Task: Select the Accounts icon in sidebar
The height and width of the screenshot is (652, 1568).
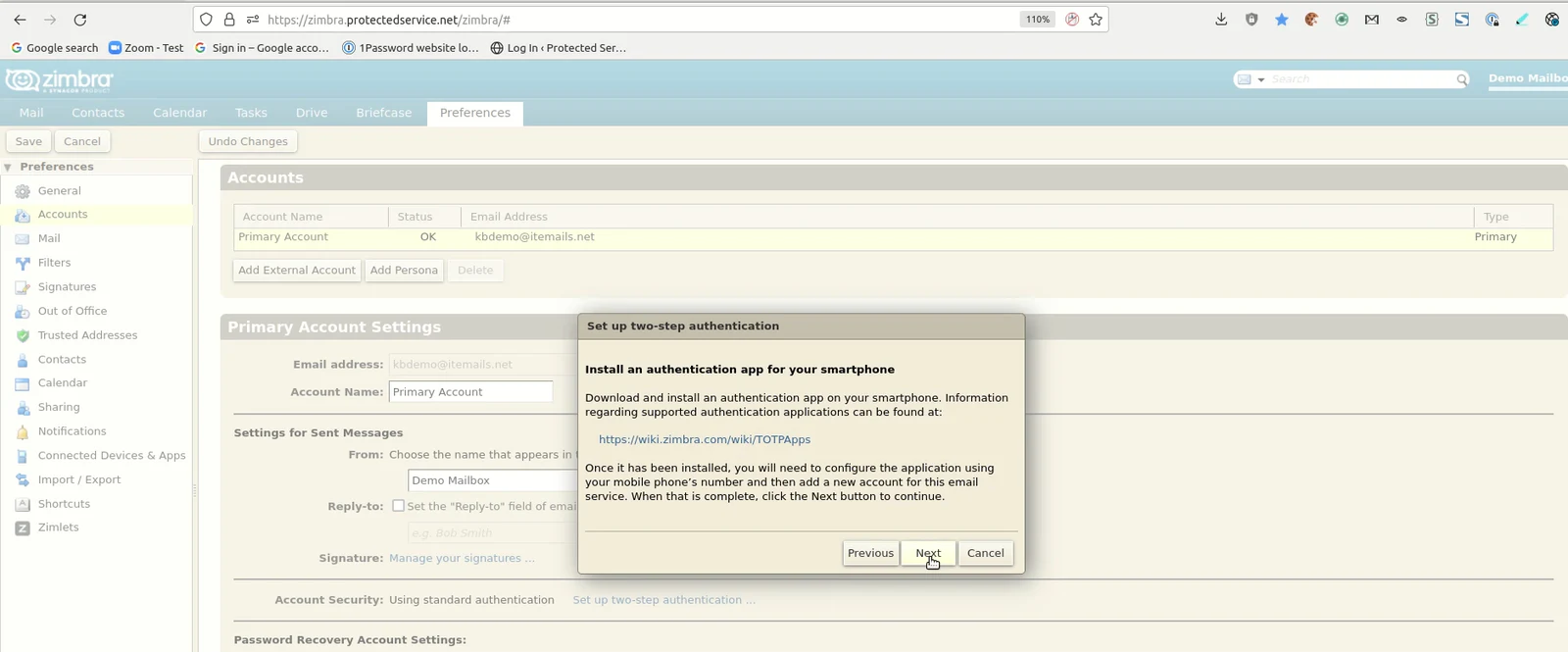Action: click(23, 215)
